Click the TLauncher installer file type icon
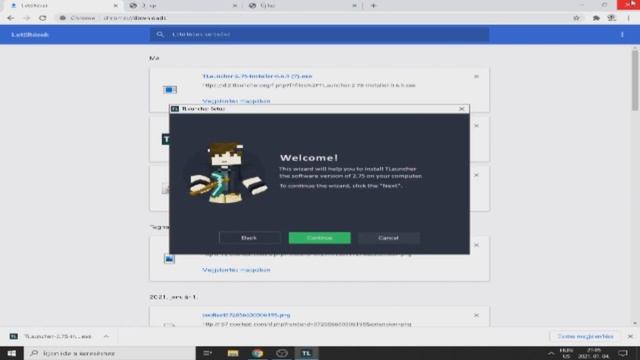 [x=170, y=89]
